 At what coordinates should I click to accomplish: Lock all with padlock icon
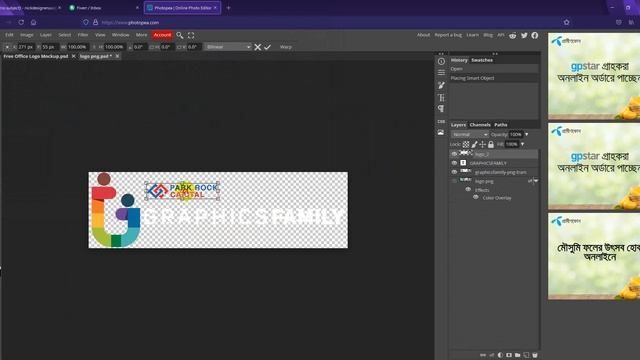click(491, 144)
